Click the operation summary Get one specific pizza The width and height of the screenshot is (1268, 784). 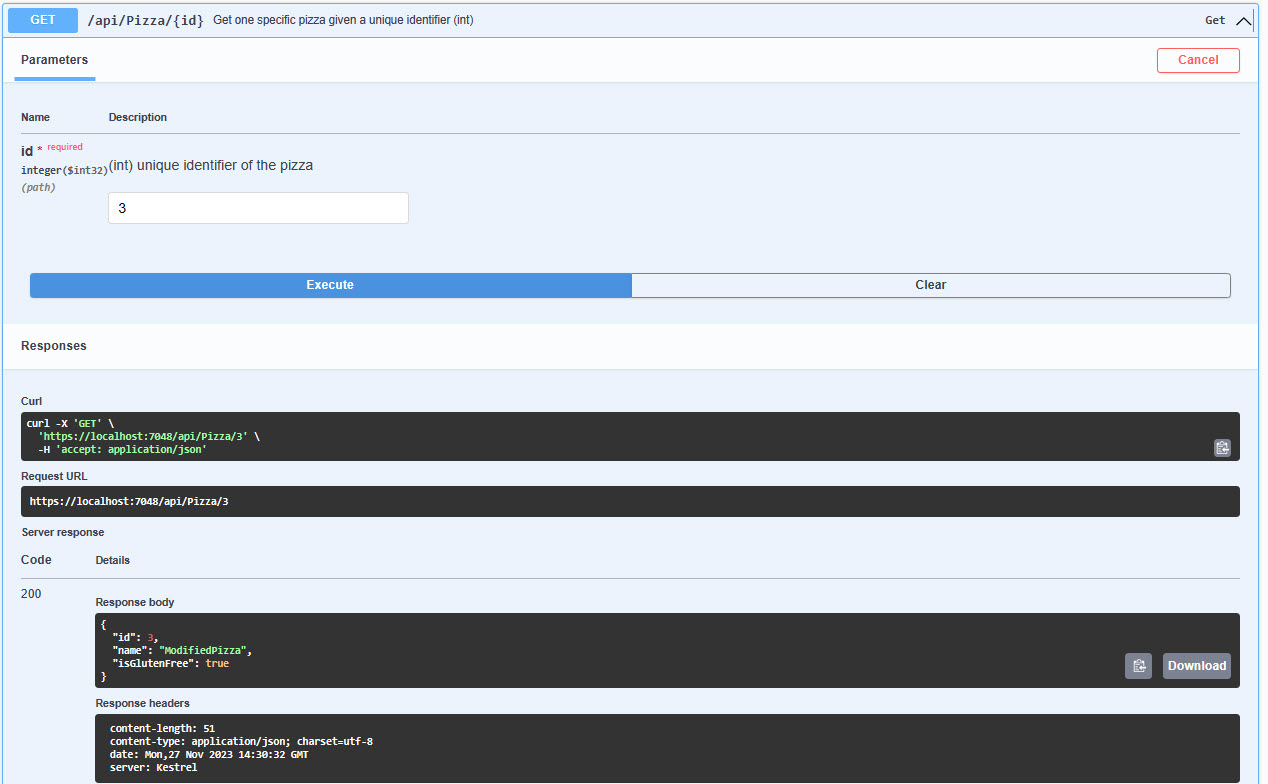(x=343, y=20)
